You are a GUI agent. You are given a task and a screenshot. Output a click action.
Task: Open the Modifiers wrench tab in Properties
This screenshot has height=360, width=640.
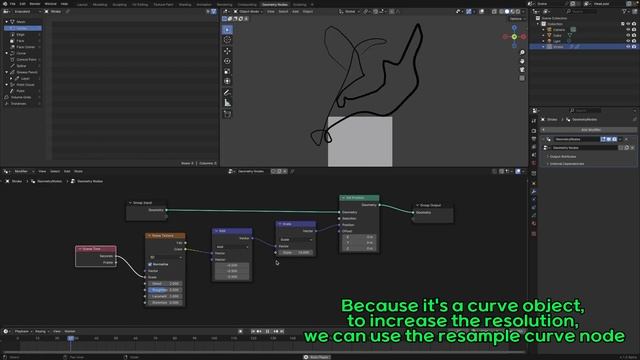click(x=533, y=191)
